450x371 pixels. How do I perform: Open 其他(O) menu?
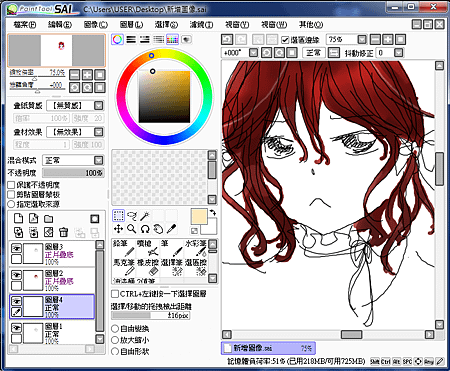(x=311, y=24)
